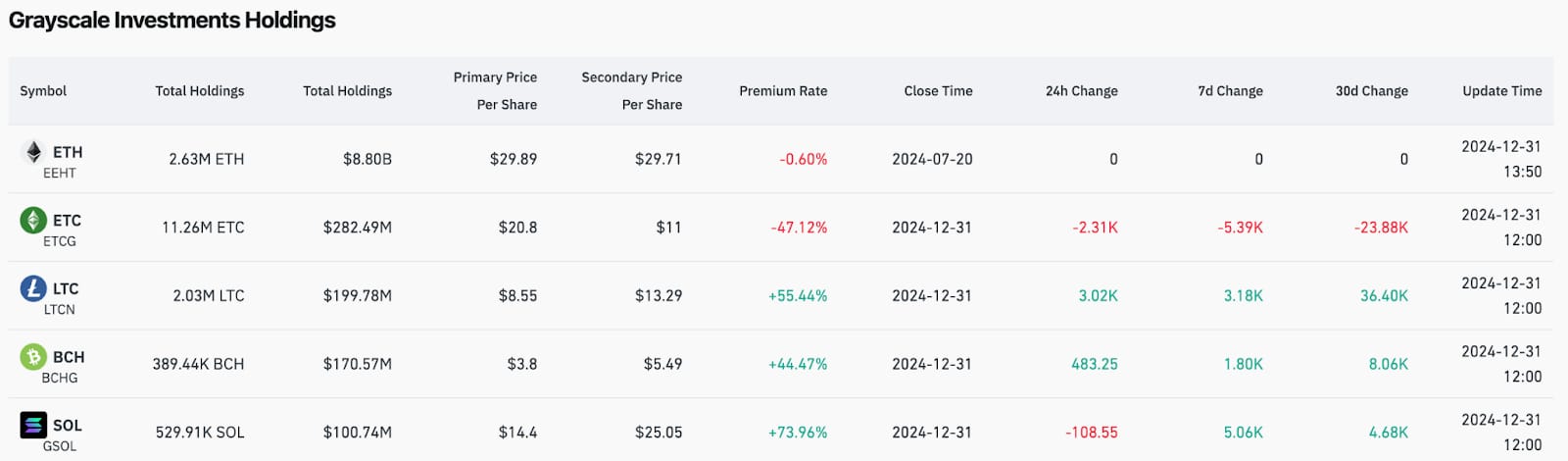Sort by 30d Change column header
Screen dimensions: 1568x461
pos(1371,90)
